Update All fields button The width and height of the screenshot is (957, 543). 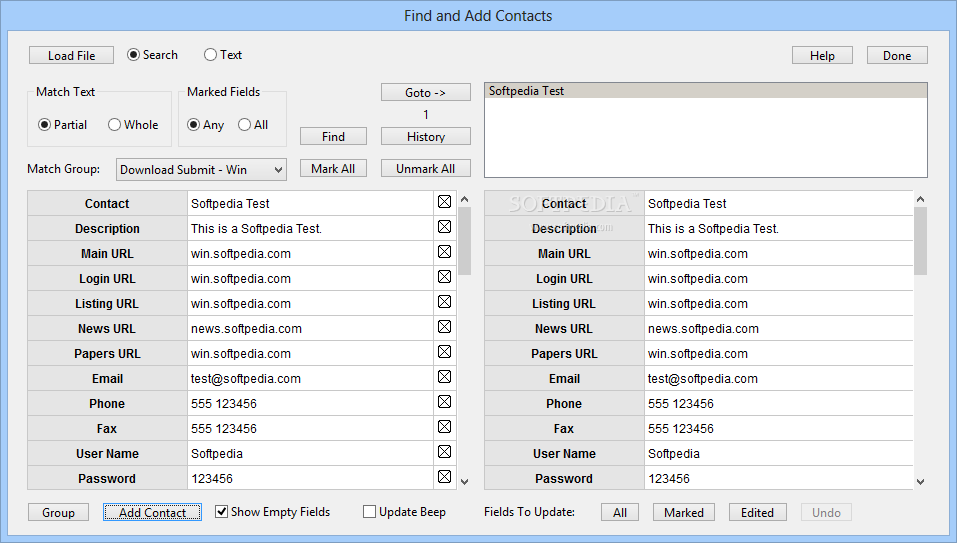click(620, 512)
